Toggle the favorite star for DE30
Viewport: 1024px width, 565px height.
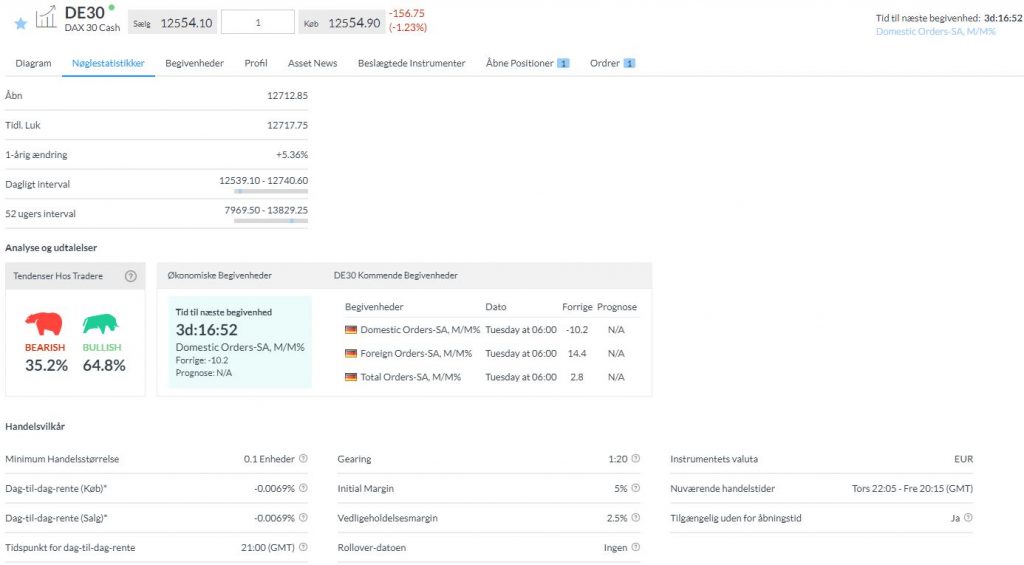pyautogui.click(x=20, y=24)
